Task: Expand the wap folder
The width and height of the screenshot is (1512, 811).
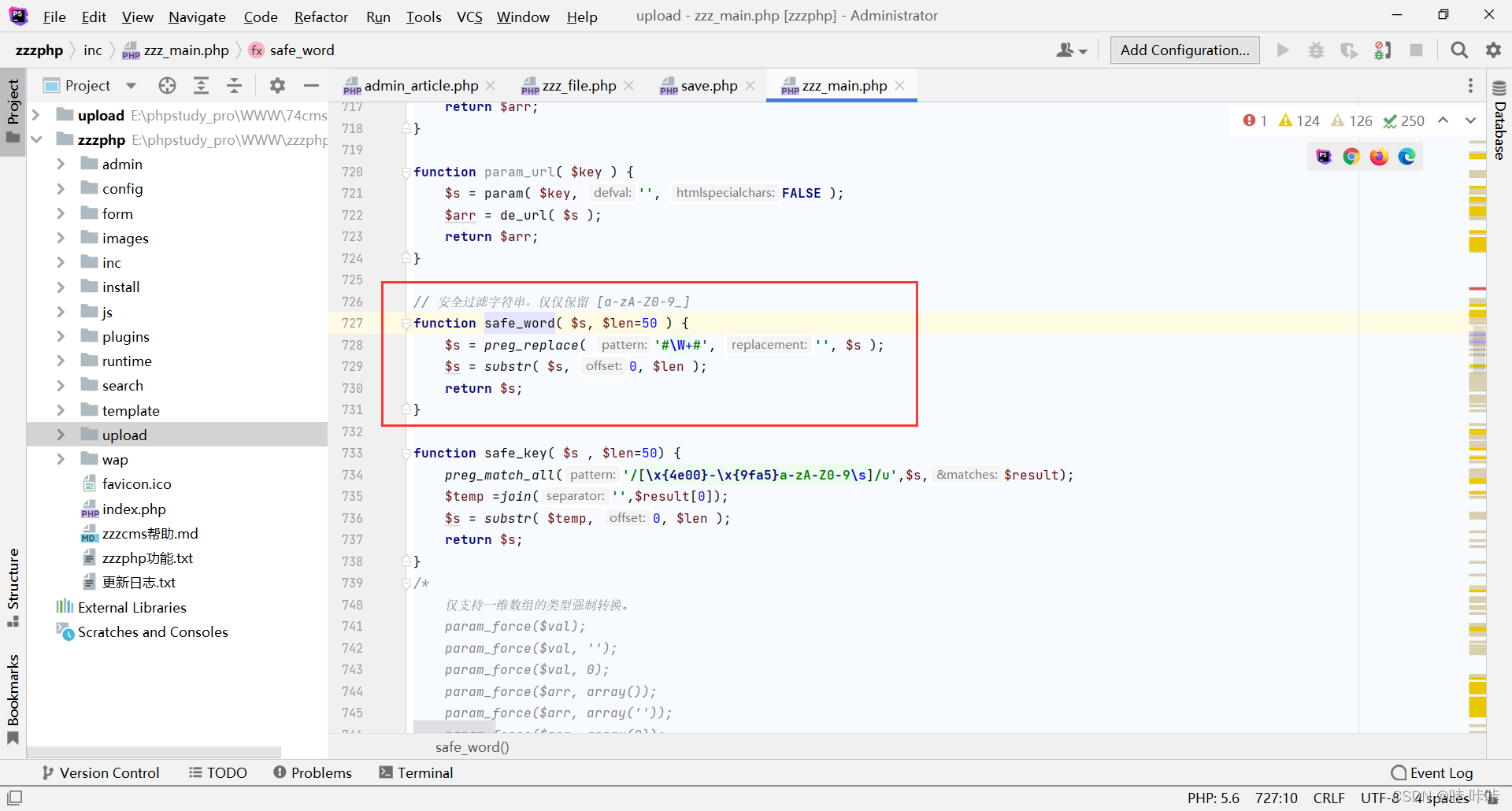Action: 61,459
